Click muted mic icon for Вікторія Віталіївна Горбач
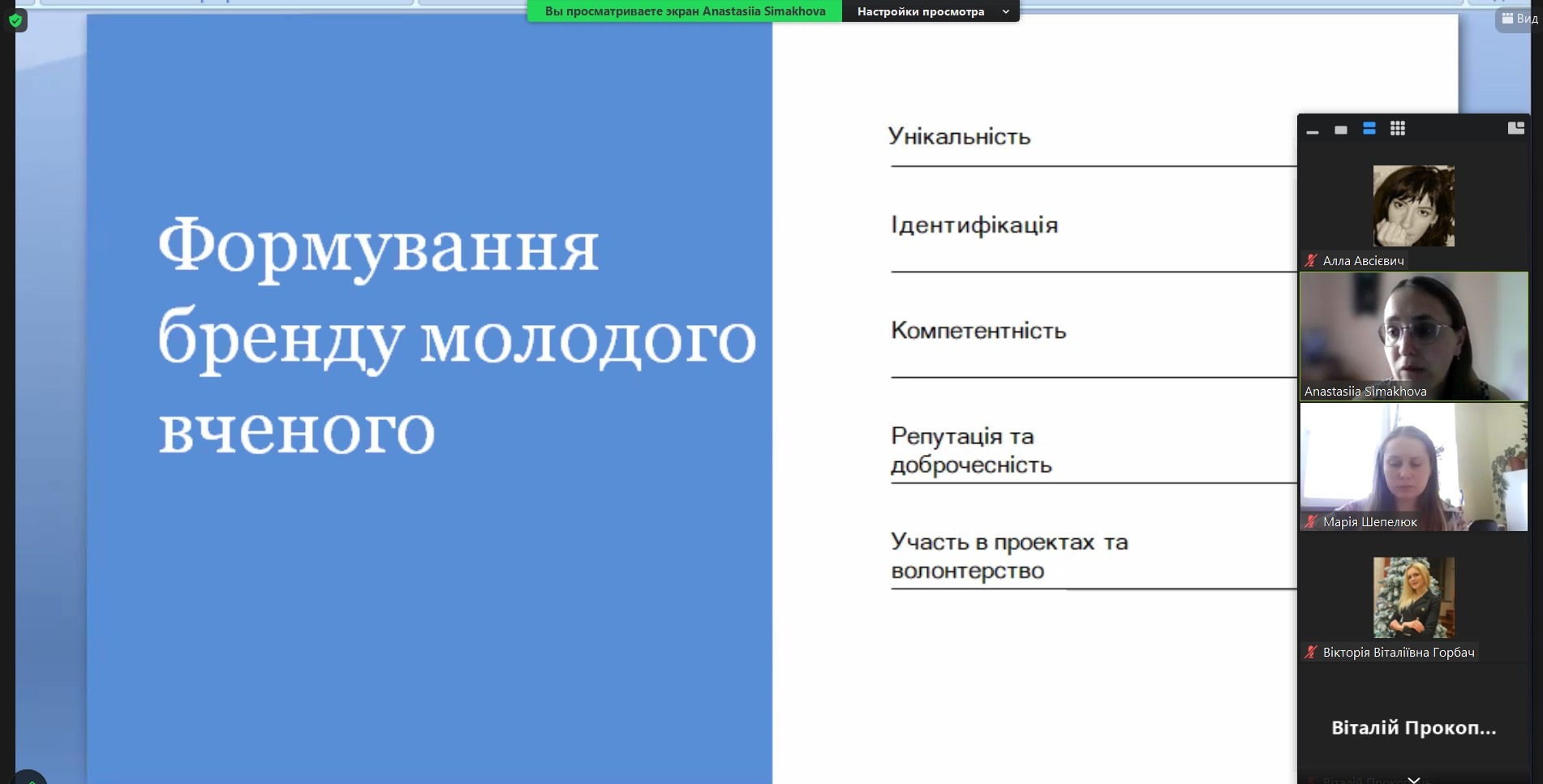1543x784 pixels. tap(1311, 652)
